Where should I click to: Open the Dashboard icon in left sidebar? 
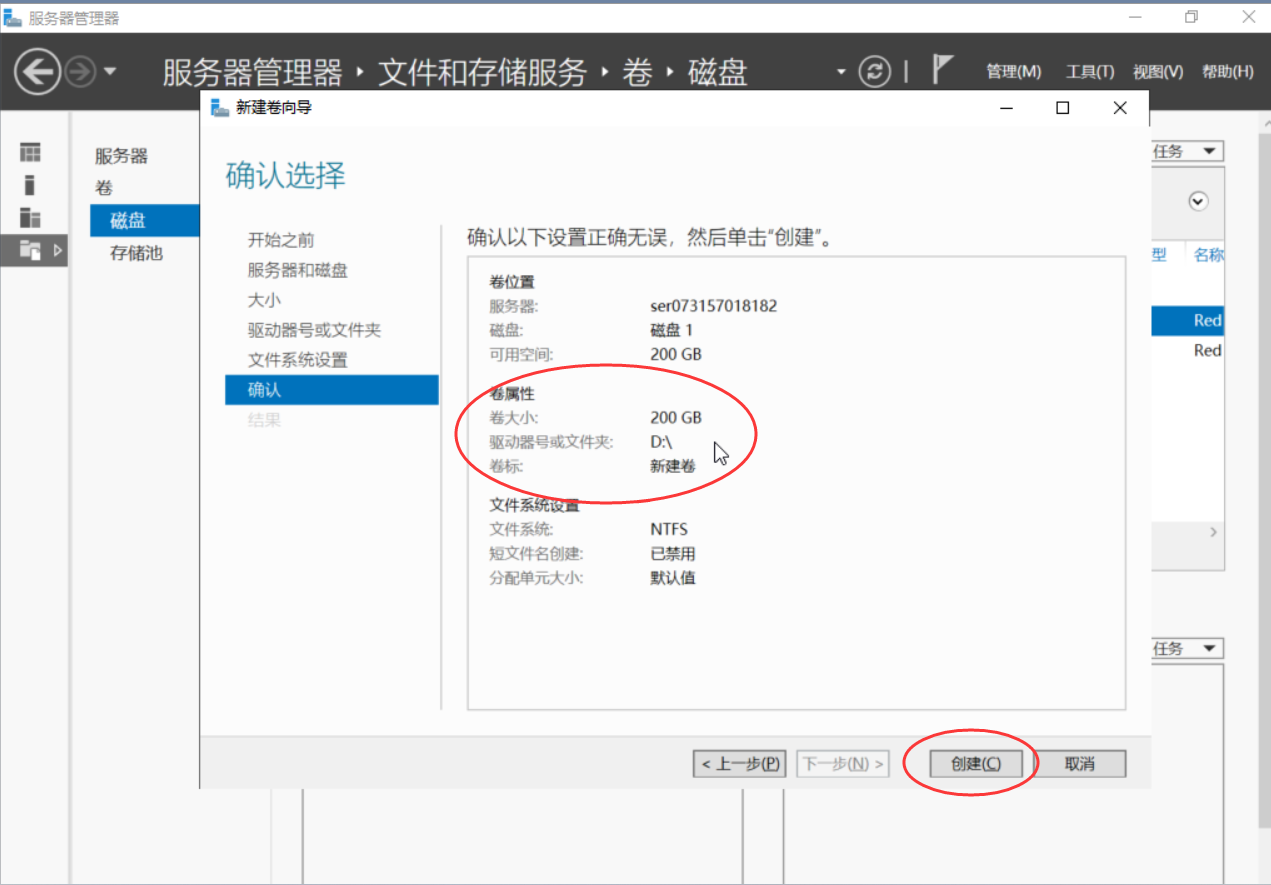tap(31, 152)
